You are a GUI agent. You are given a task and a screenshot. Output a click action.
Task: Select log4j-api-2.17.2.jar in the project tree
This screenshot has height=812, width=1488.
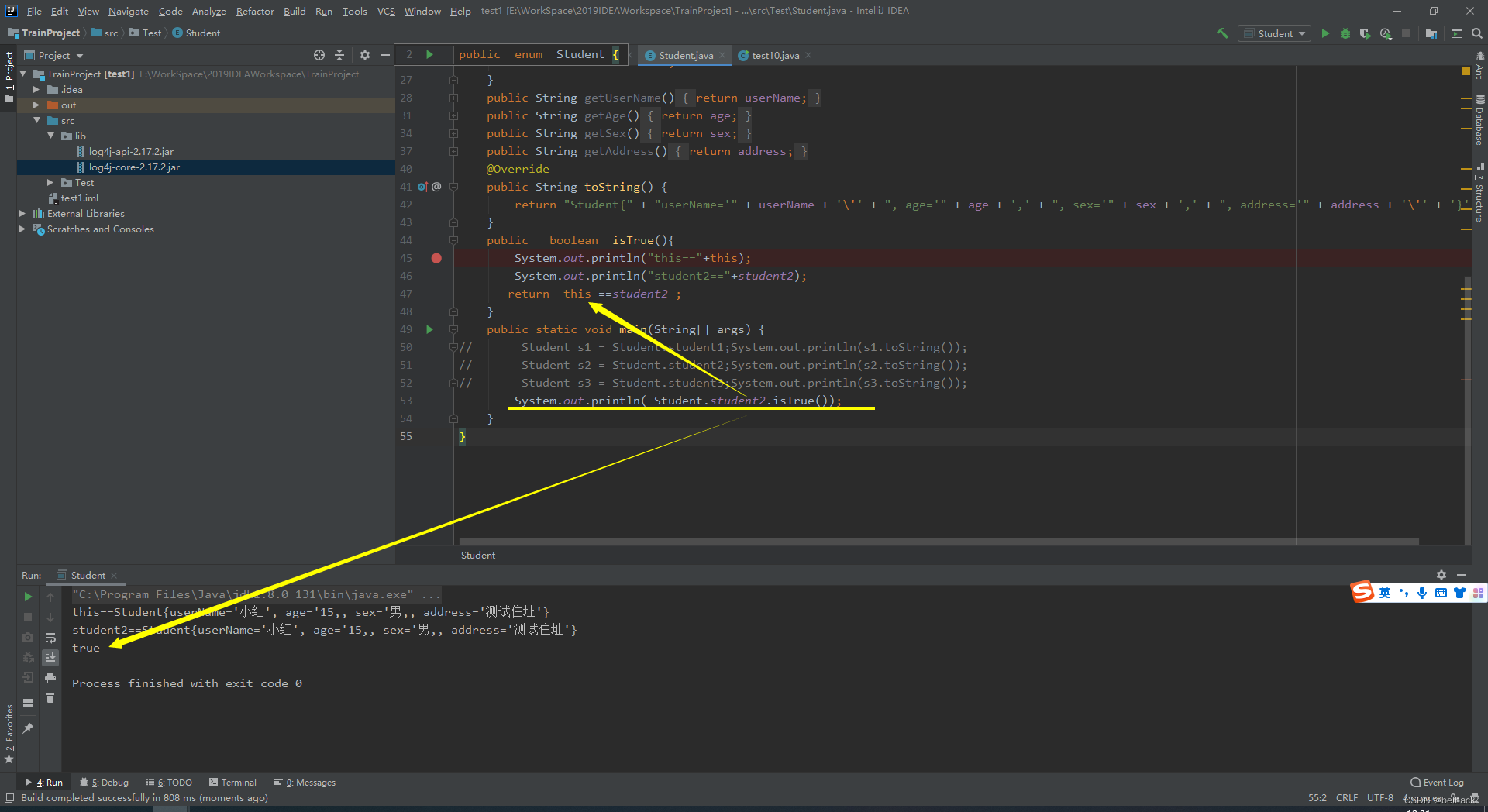[x=131, y=151]
